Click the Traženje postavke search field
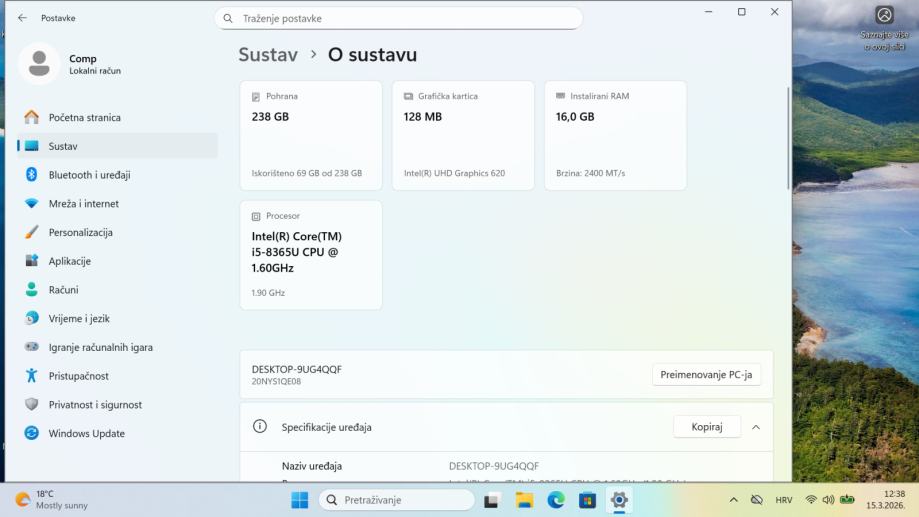Image resolution: width=919 pixels, height=517 pixels. pyautogui.click(x=399, y=19)
